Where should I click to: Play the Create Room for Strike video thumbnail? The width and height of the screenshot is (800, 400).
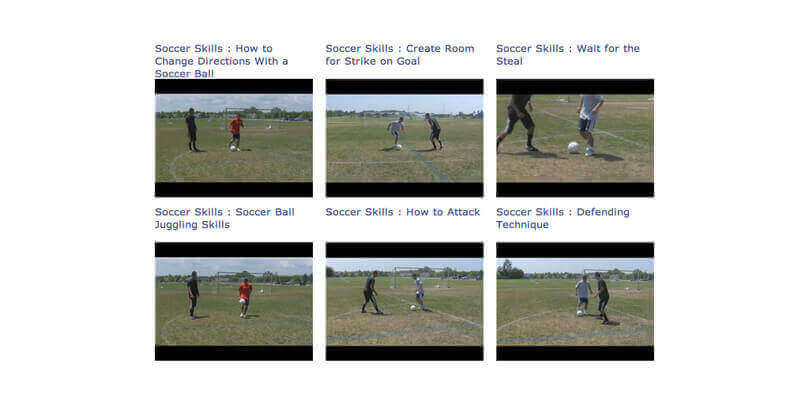[x=405, y=138]
